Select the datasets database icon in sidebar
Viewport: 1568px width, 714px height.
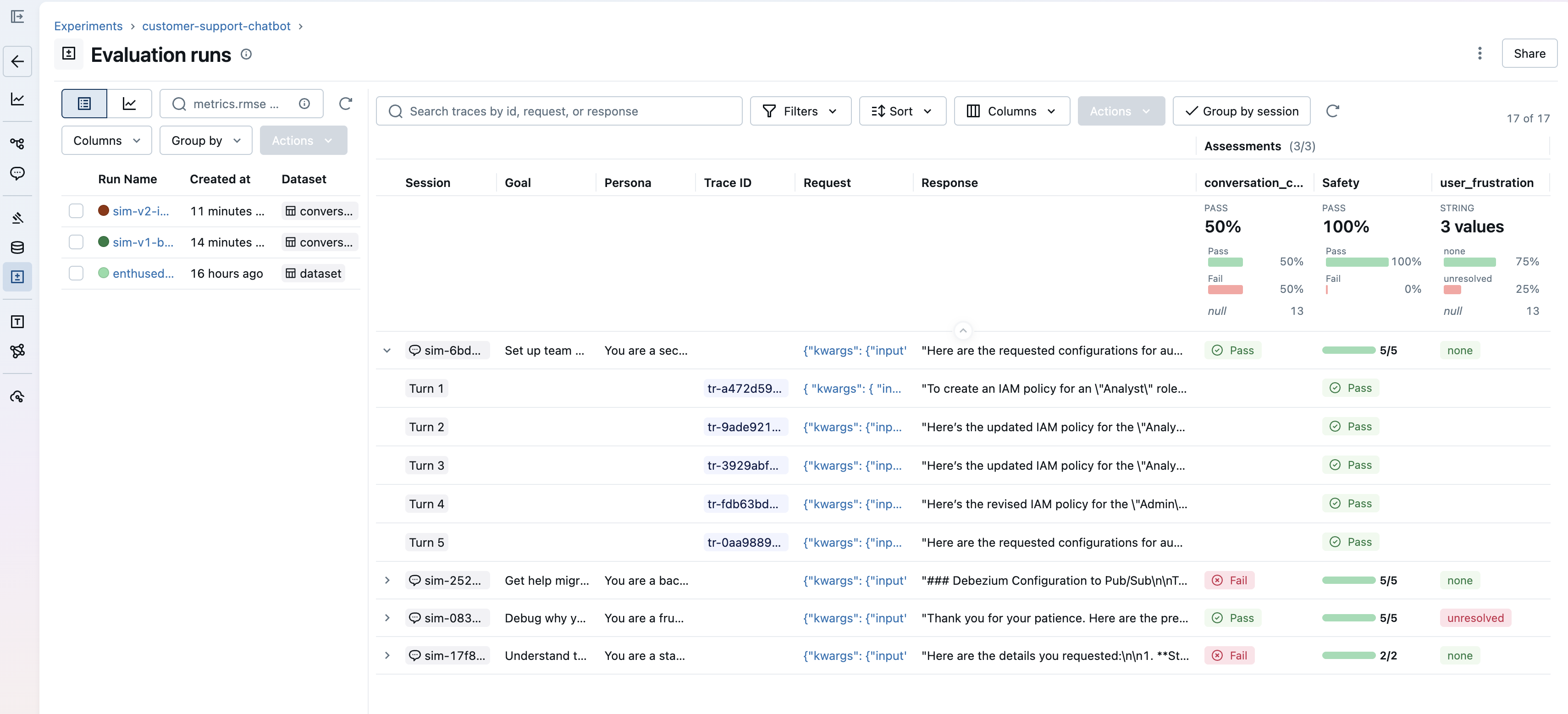[17, 247]
